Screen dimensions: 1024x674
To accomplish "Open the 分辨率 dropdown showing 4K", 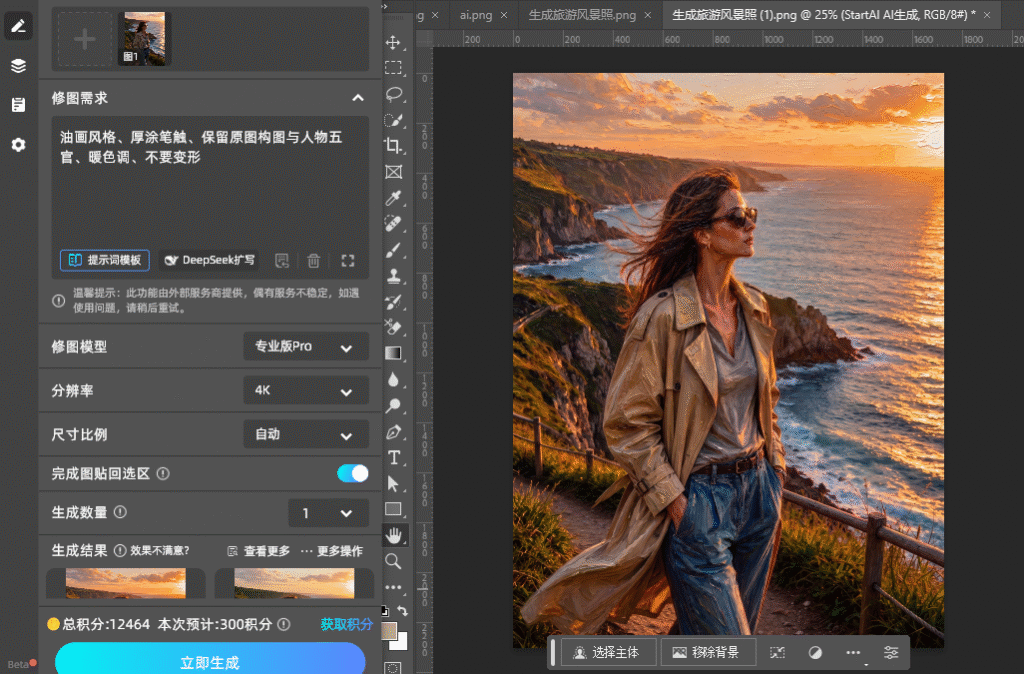I will point(306,391).
